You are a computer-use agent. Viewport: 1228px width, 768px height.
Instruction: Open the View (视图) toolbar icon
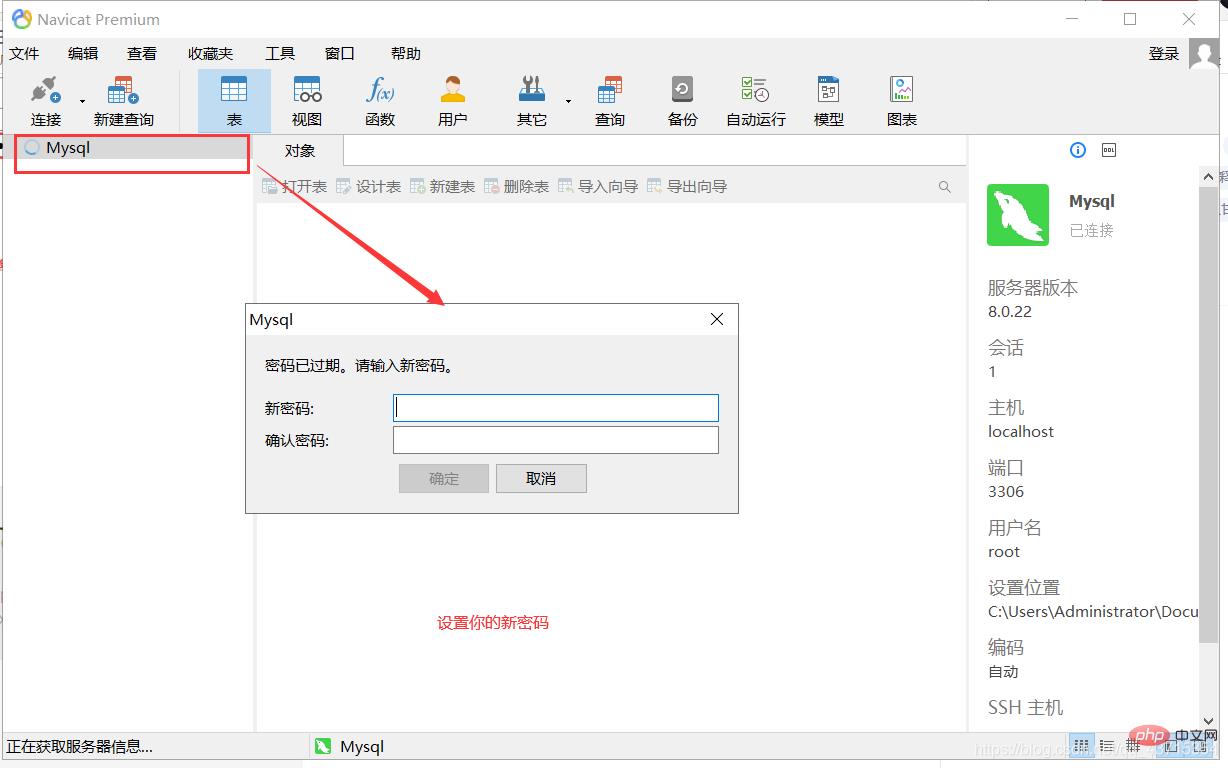(307, 91)
